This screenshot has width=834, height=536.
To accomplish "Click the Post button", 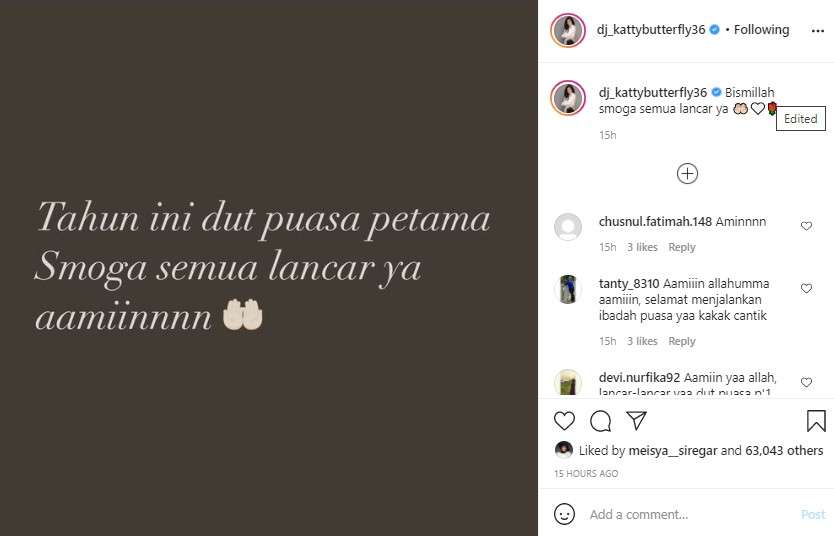I will point(813,514).
